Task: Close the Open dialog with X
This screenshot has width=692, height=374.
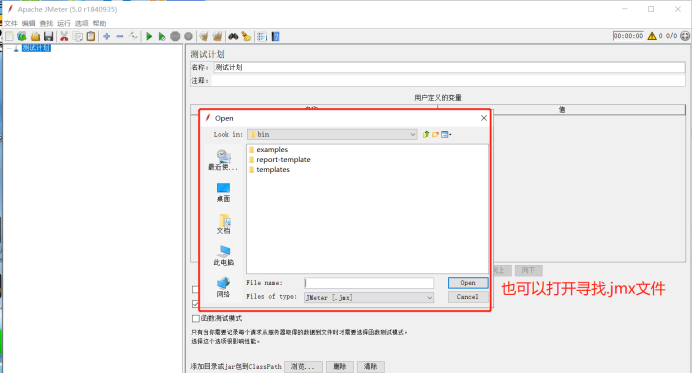Action: click(x=484, y=118)
